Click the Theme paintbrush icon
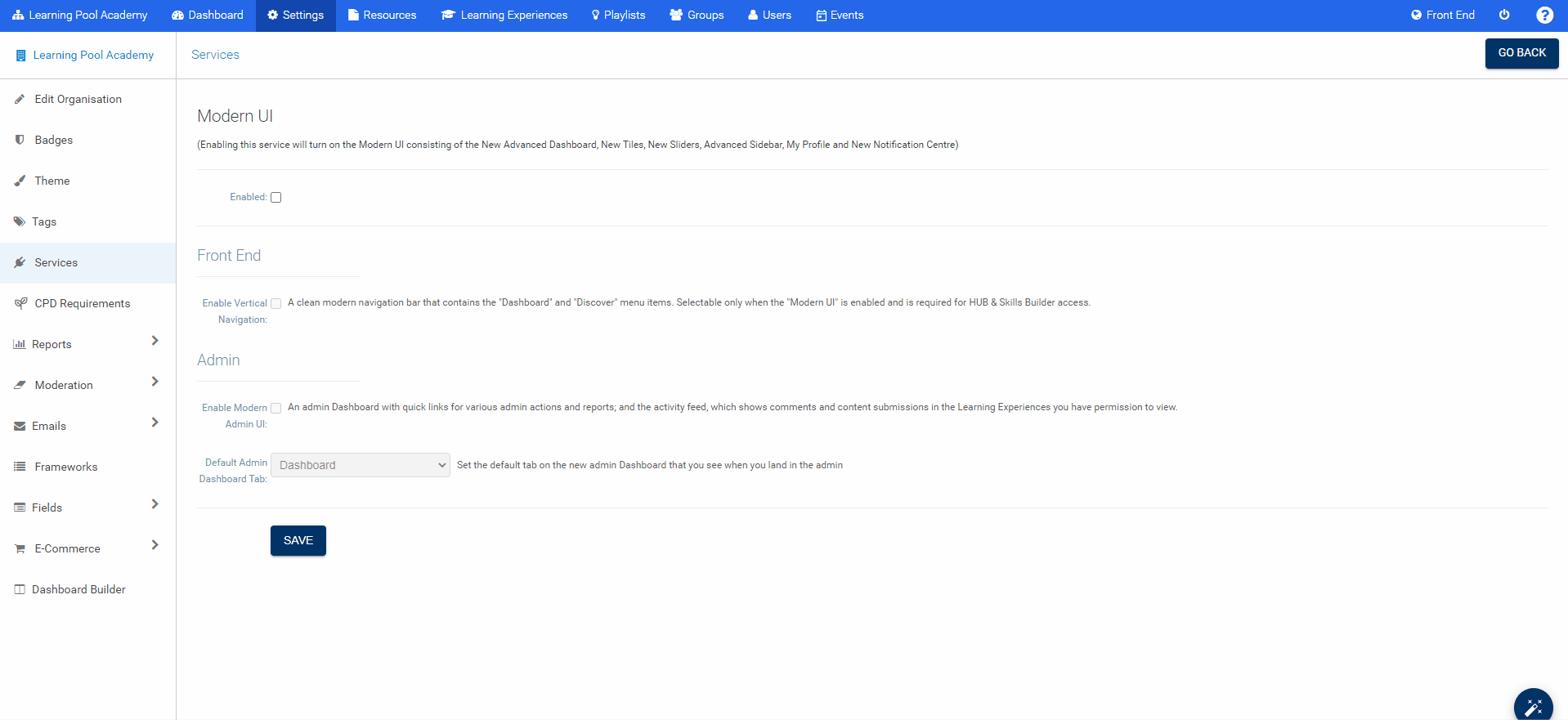1568x720 pixels. [x=20, y=181]
